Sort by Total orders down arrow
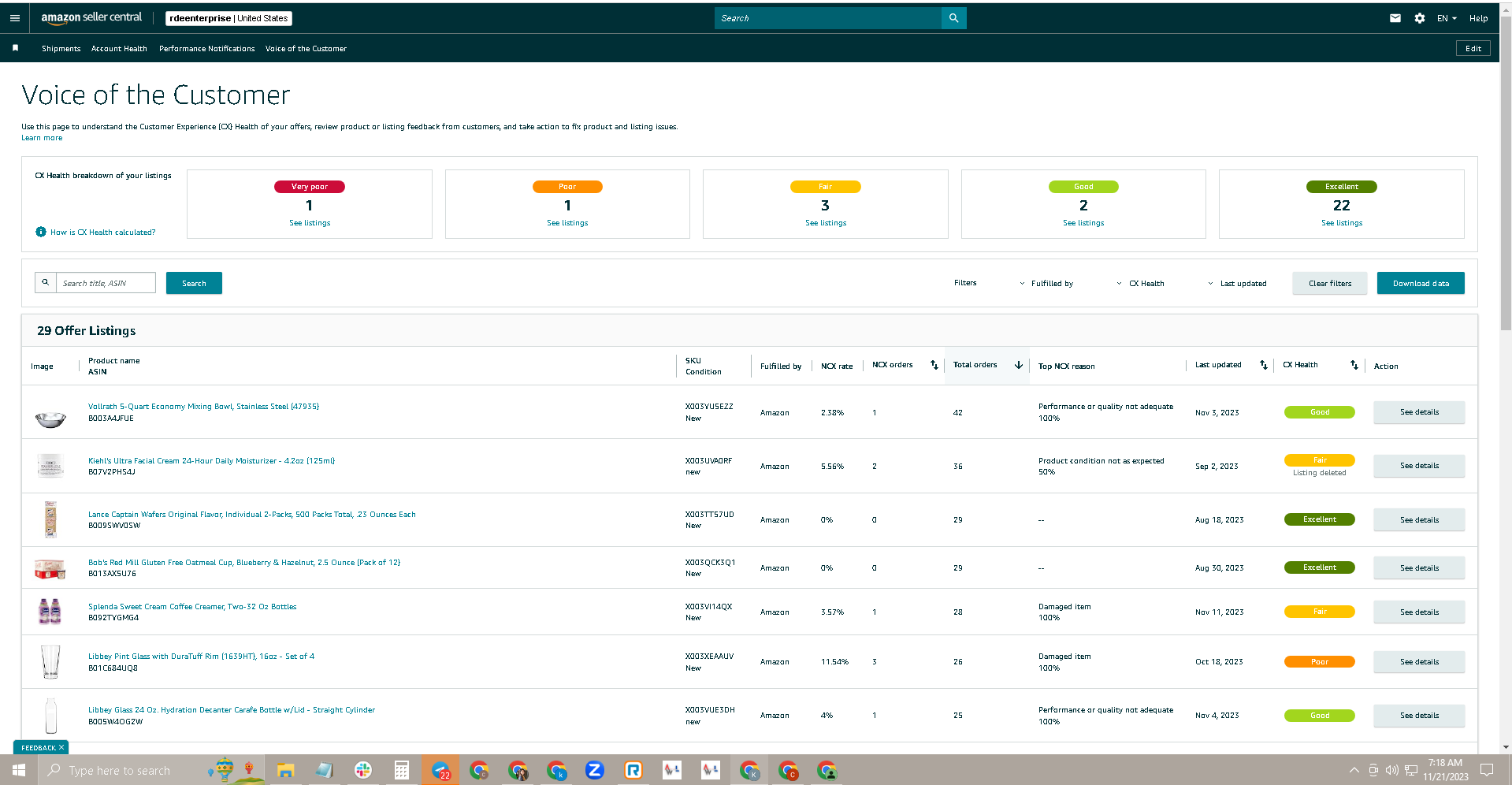Screen dimensions: 1512x785 (x=1018, y=365)
